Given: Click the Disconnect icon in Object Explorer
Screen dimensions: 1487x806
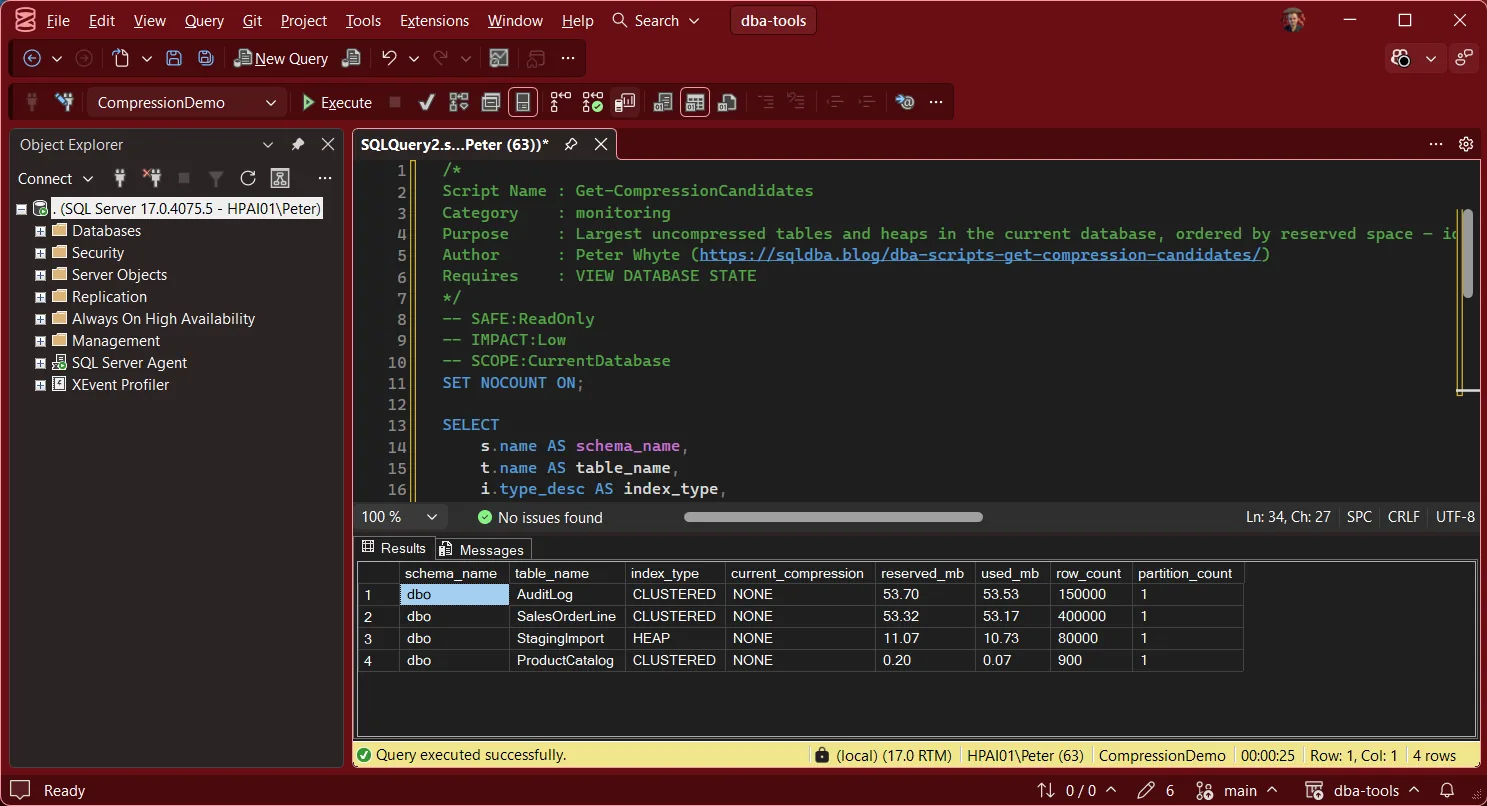Looking at the screenshot, I should 152,178.
